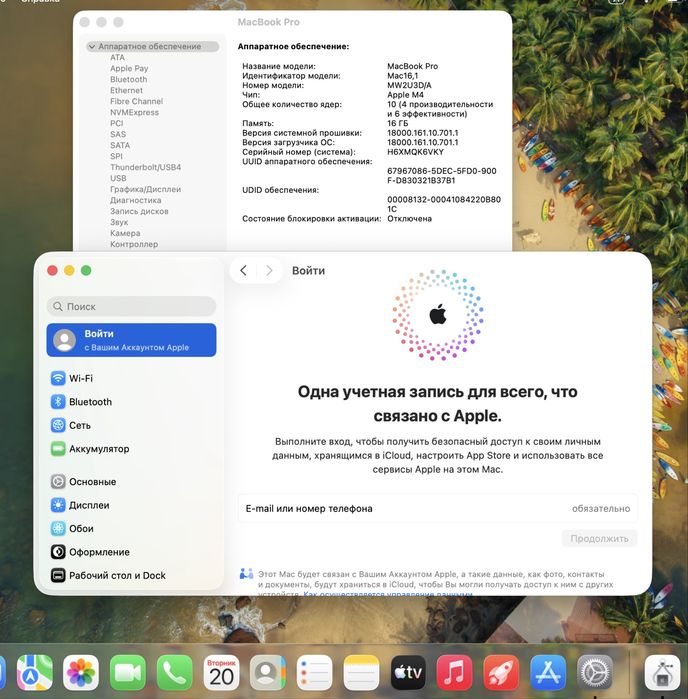Screen dimensions: 688x699
Task: Open Wi-Fi settings in sidebar
Action: [x=131, y=378]
